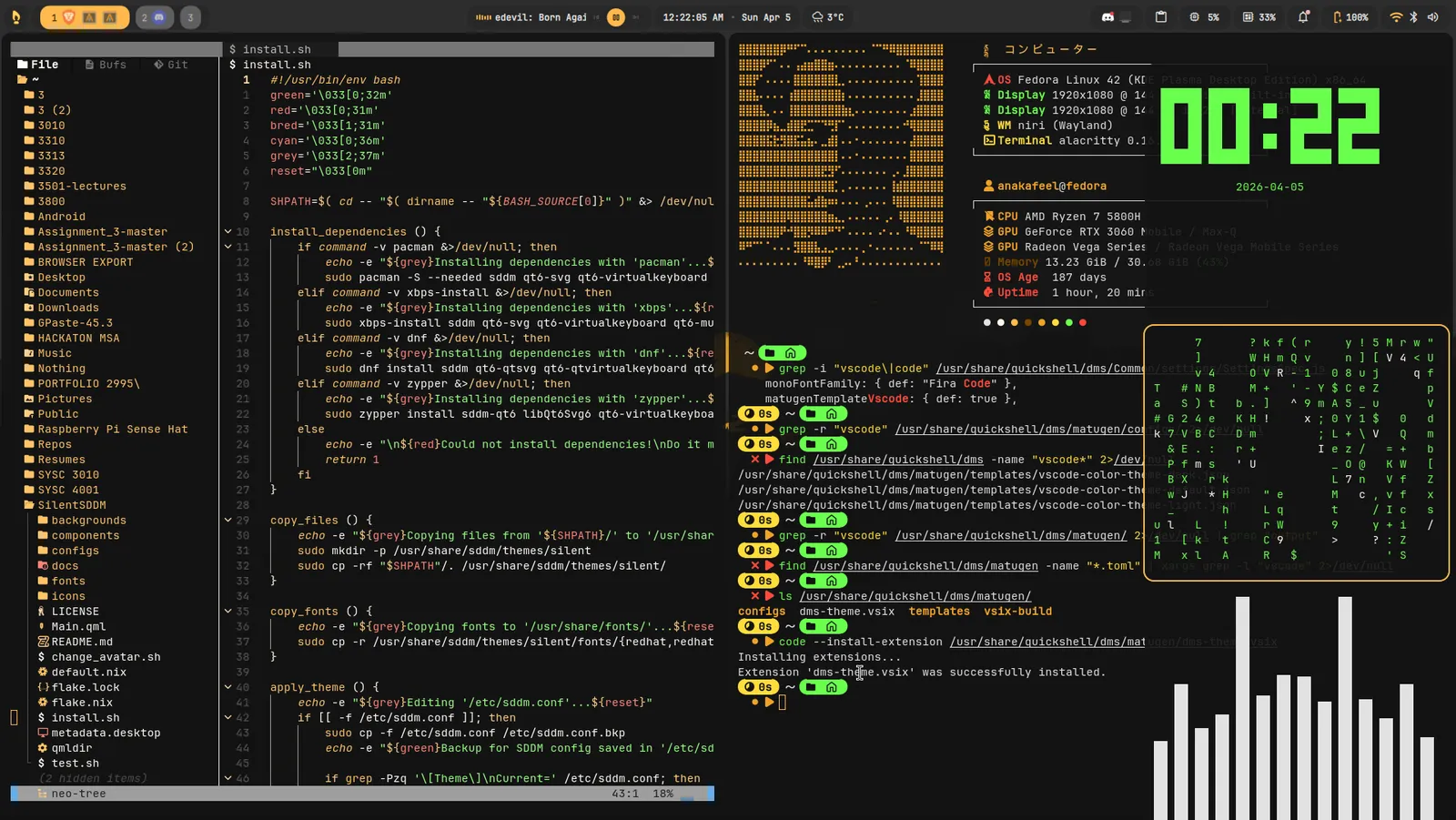Click the anakafeel@fedora text in fetch output
The image size is (1456, 820).
click(x=1052, y=187)
